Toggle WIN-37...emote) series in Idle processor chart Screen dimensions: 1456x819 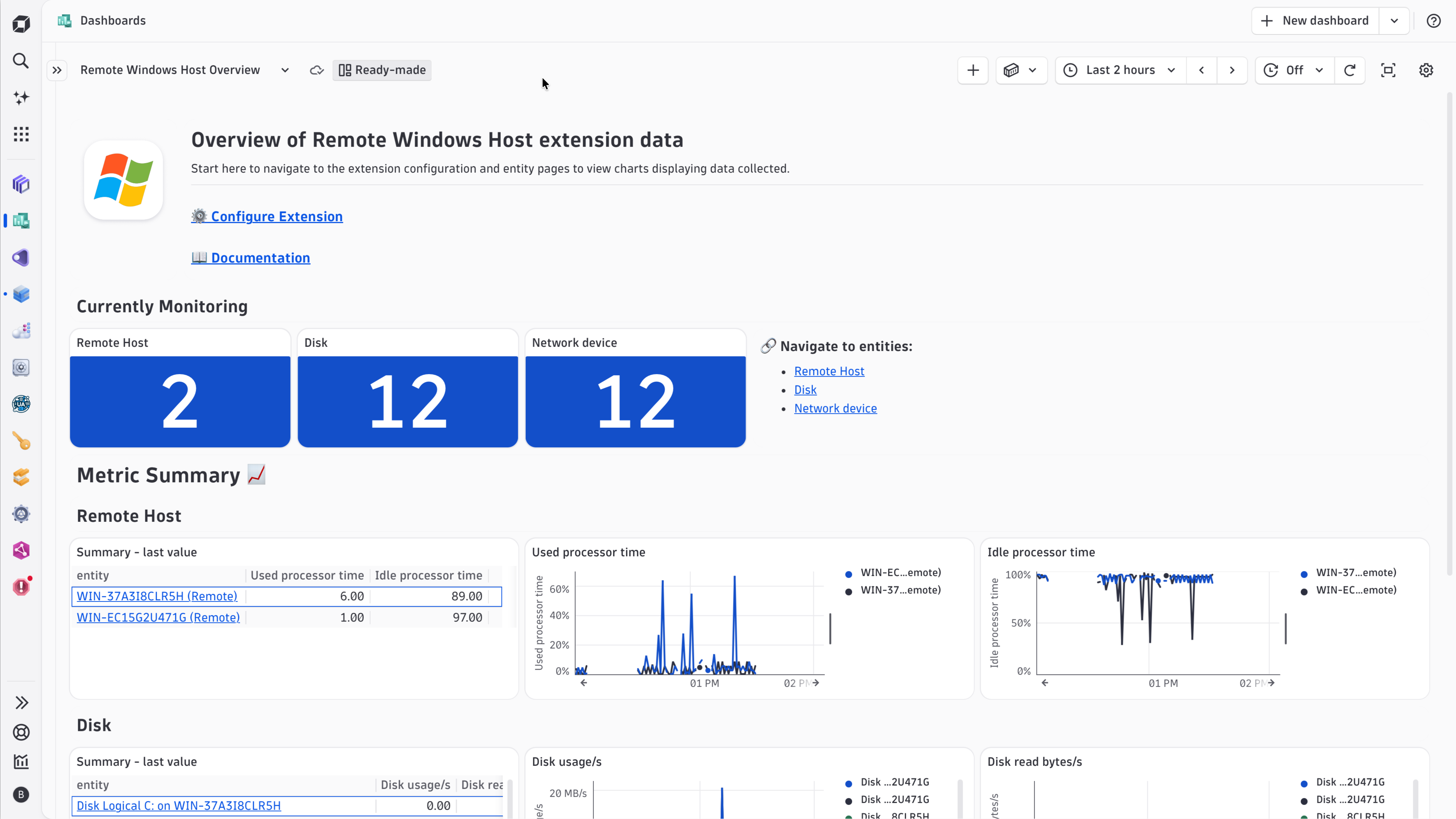click(x=1349, y=573)
